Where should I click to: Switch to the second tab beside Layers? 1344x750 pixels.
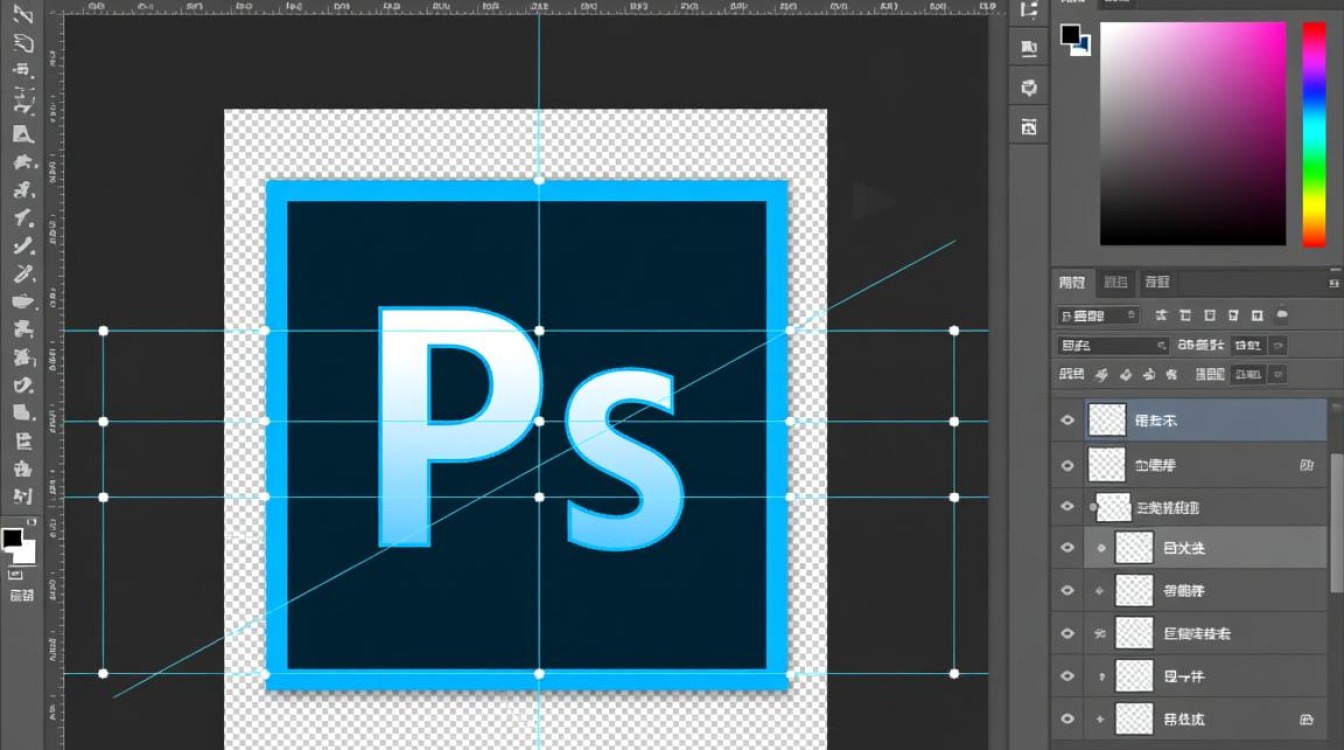click(1115, 283)
